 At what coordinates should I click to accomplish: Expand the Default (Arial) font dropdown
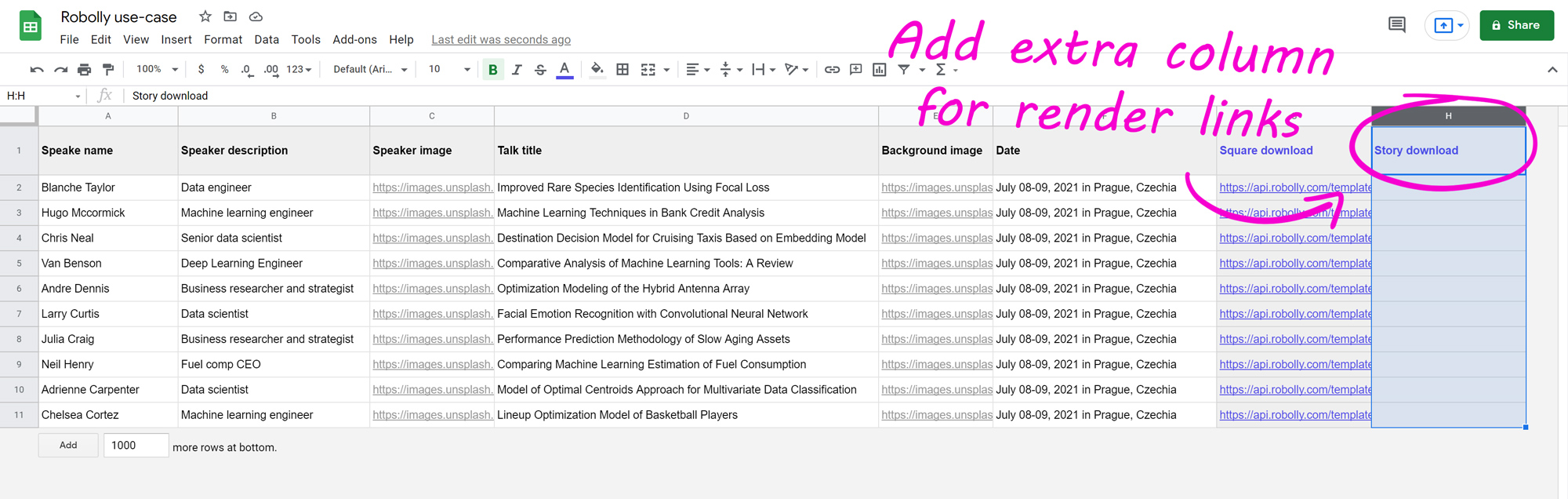click(x=370, y=70)
